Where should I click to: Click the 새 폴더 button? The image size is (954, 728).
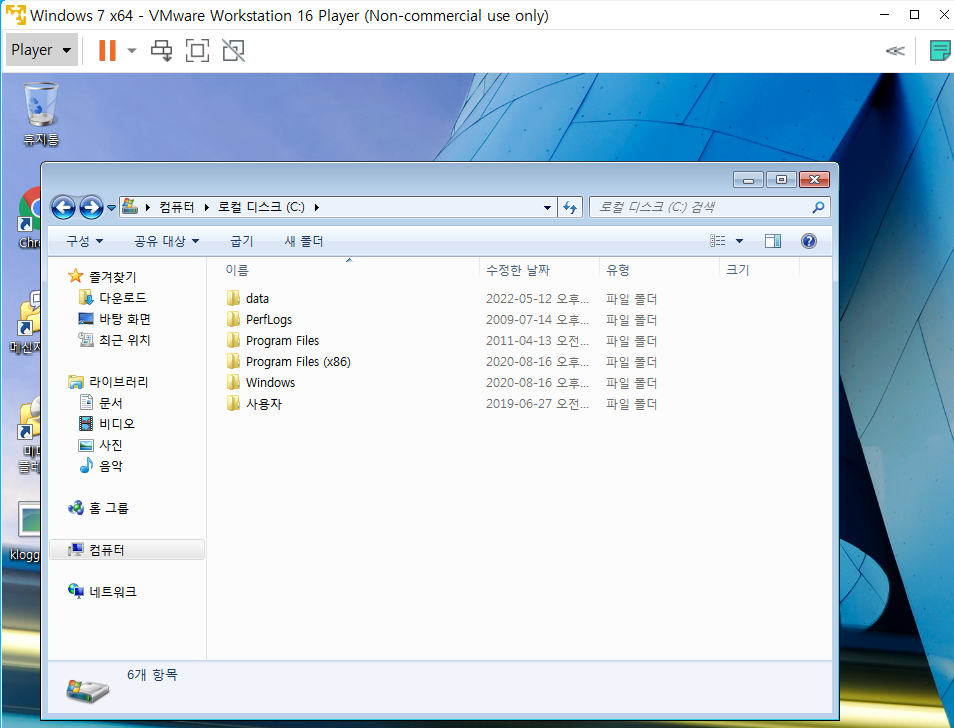click(x=304, y=241)
